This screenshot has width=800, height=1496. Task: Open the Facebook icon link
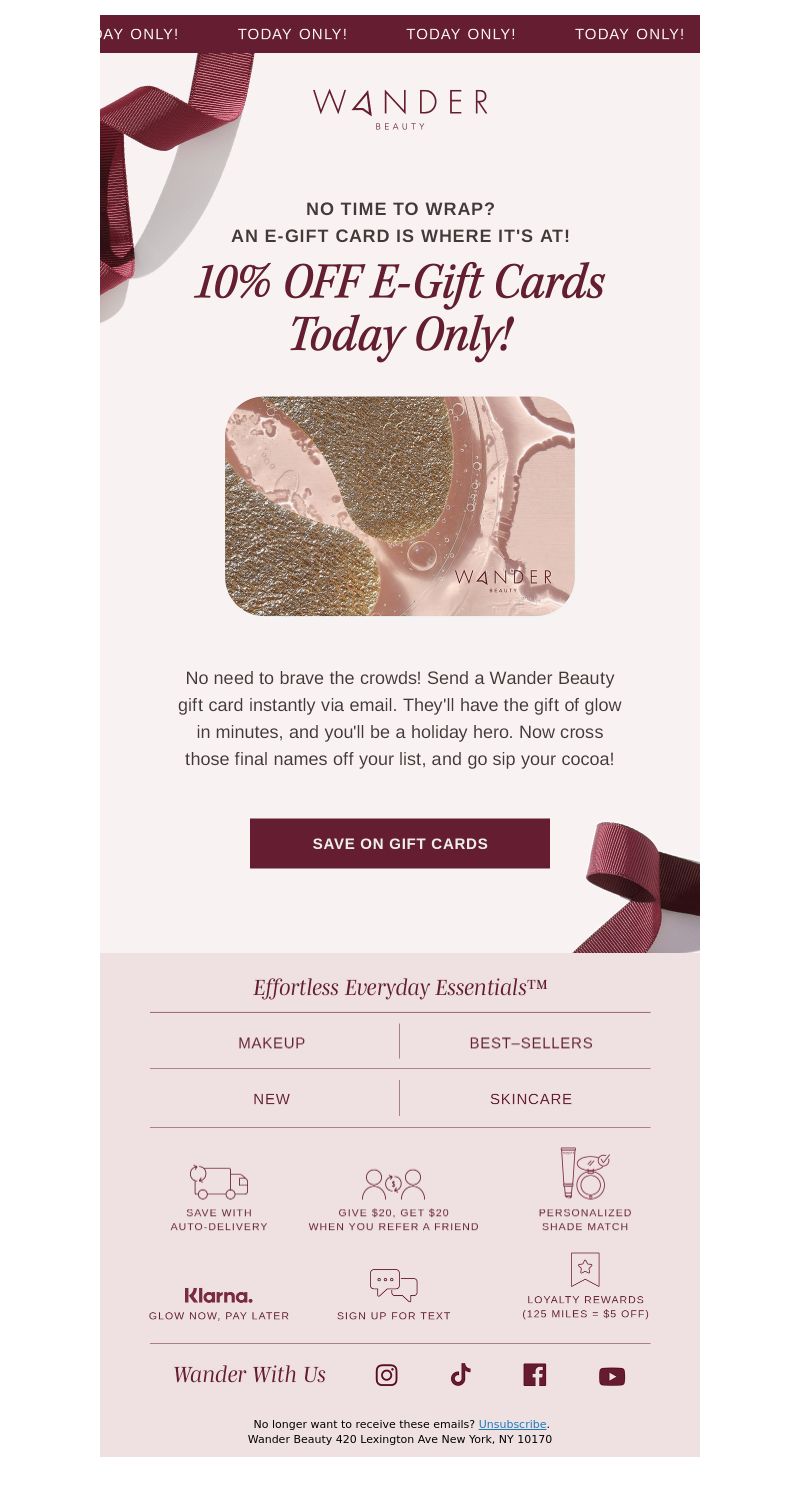point(535,1375)
